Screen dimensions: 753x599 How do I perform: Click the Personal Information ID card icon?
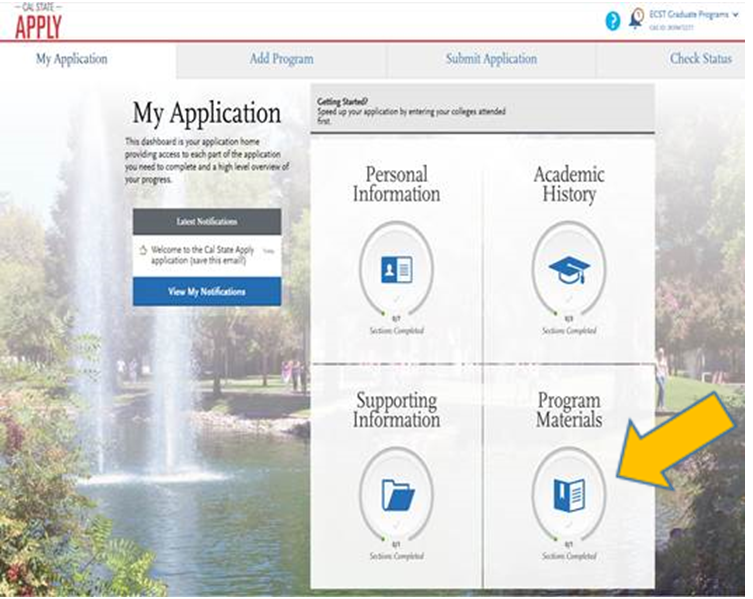(396, 269)
